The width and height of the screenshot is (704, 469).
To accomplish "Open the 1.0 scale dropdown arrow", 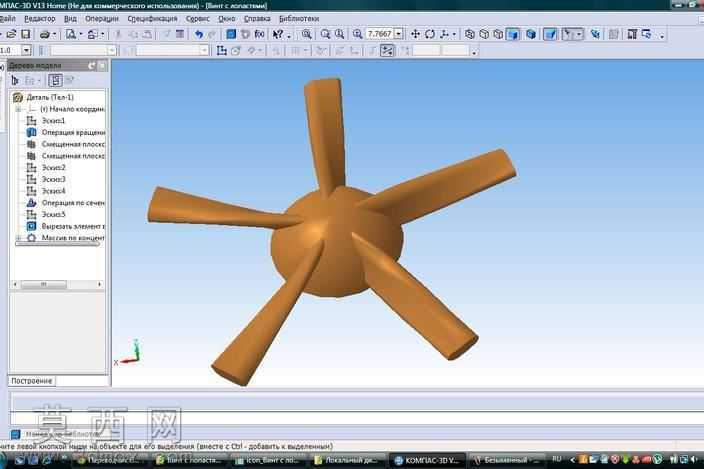I will [26, 50].
